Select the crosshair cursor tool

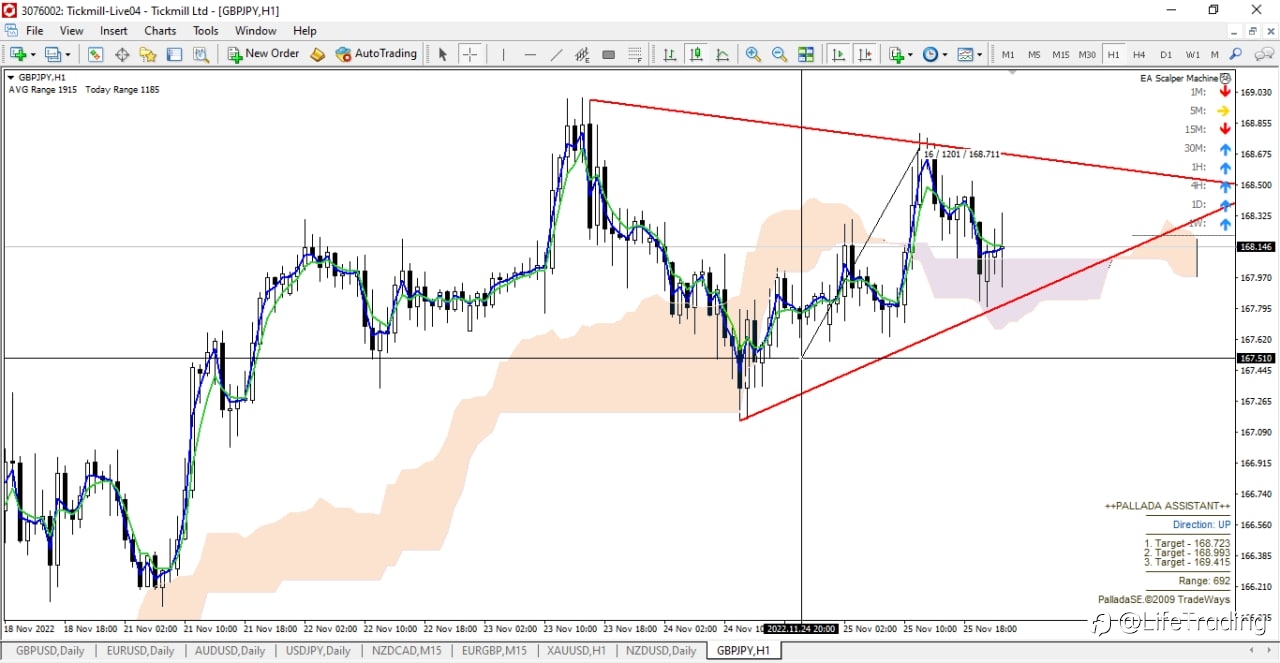[470, 54]
